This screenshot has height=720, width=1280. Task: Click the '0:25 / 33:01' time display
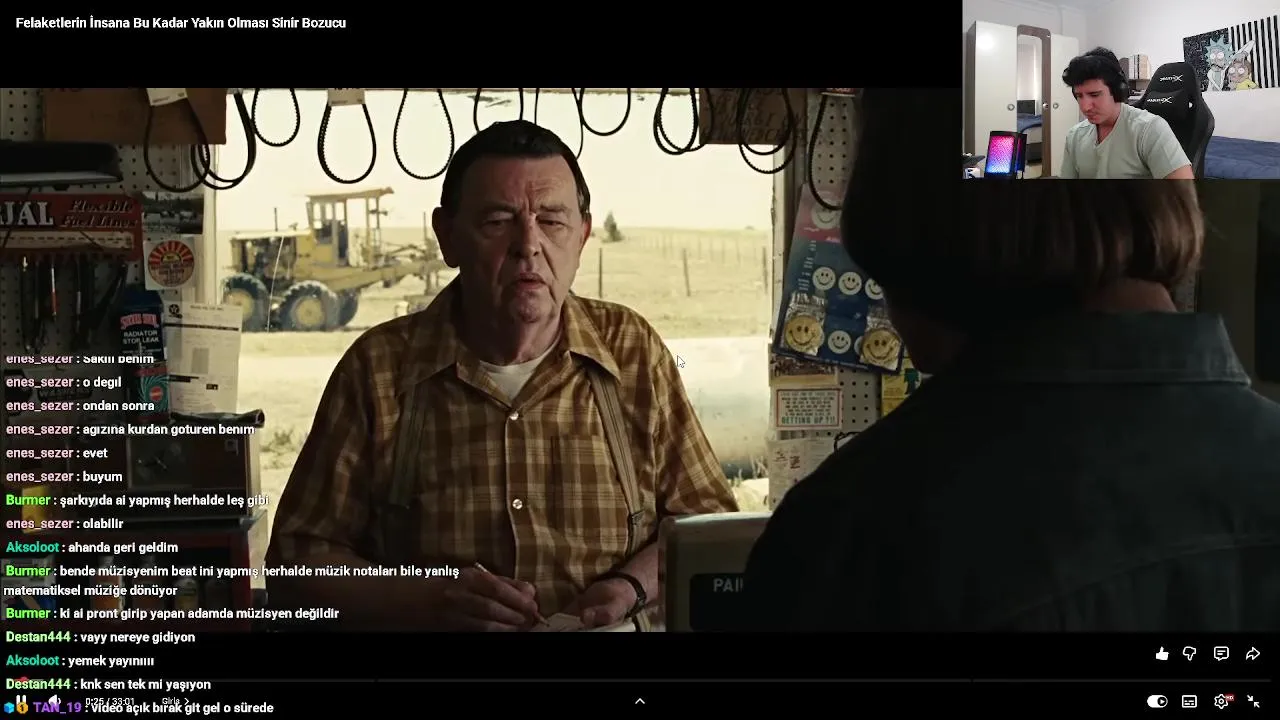tap(110, 701)
